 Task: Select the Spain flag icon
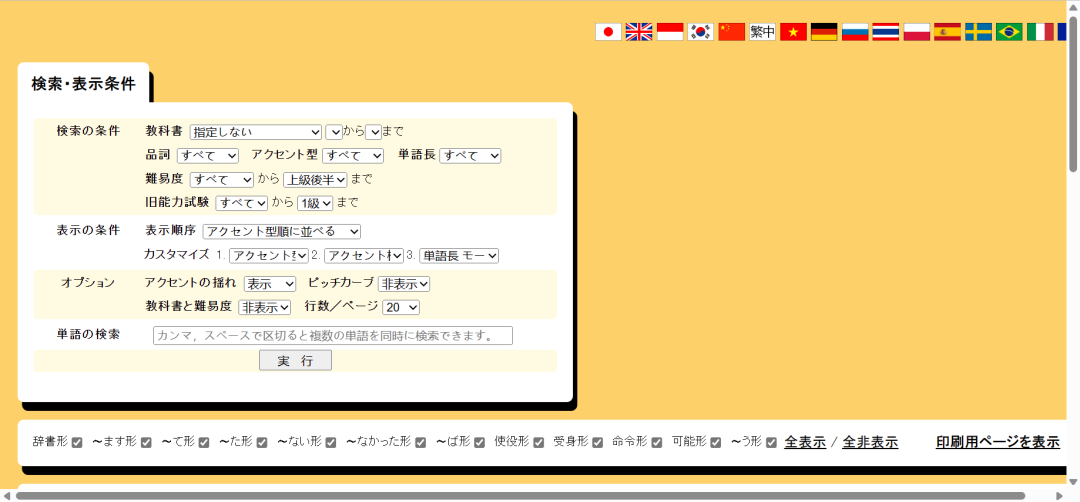(x=947, y=32)
